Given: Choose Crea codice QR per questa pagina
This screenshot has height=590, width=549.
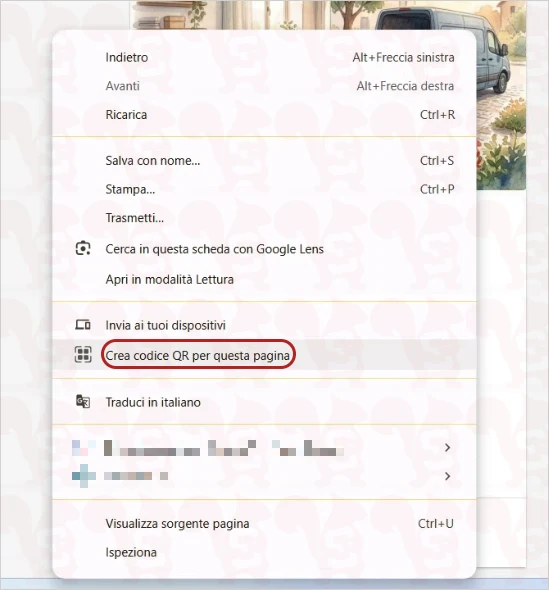Looking at the screenshot, I should pyautogui.click(x=264, y=355).
